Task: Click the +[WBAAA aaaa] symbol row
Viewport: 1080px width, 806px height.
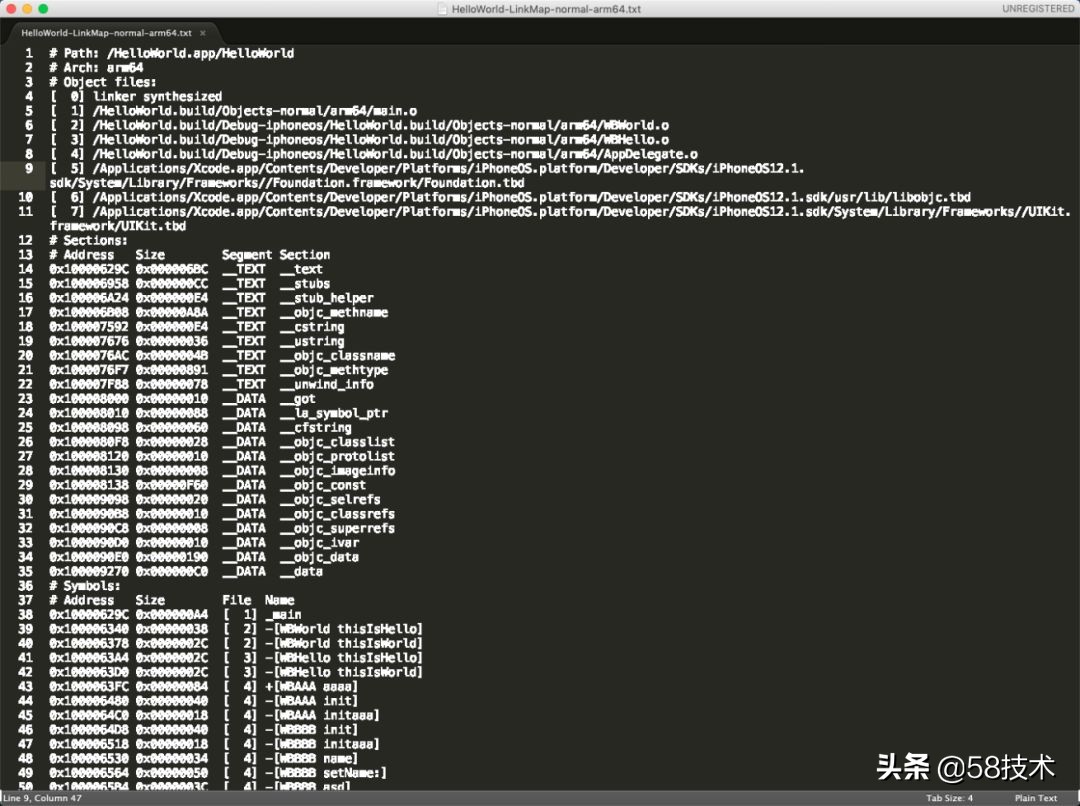Action: click(204, 687)
